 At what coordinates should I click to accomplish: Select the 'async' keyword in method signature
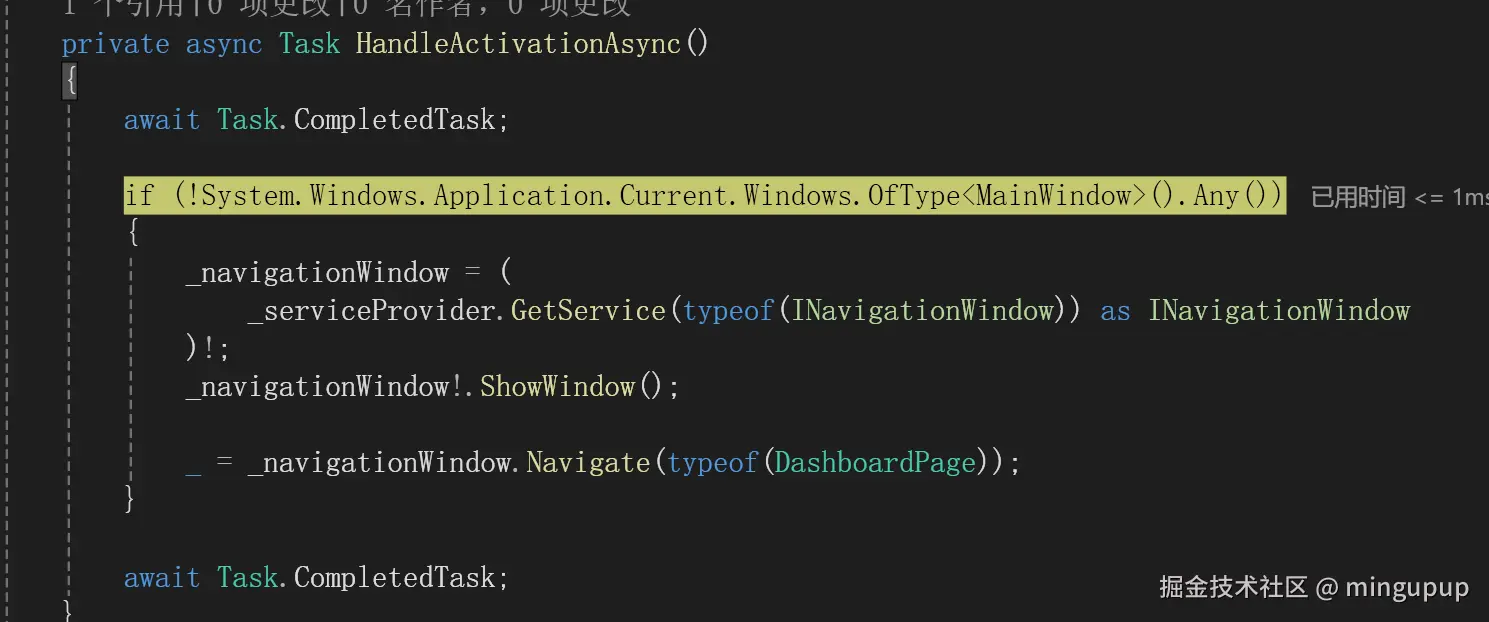coord(224,45)
